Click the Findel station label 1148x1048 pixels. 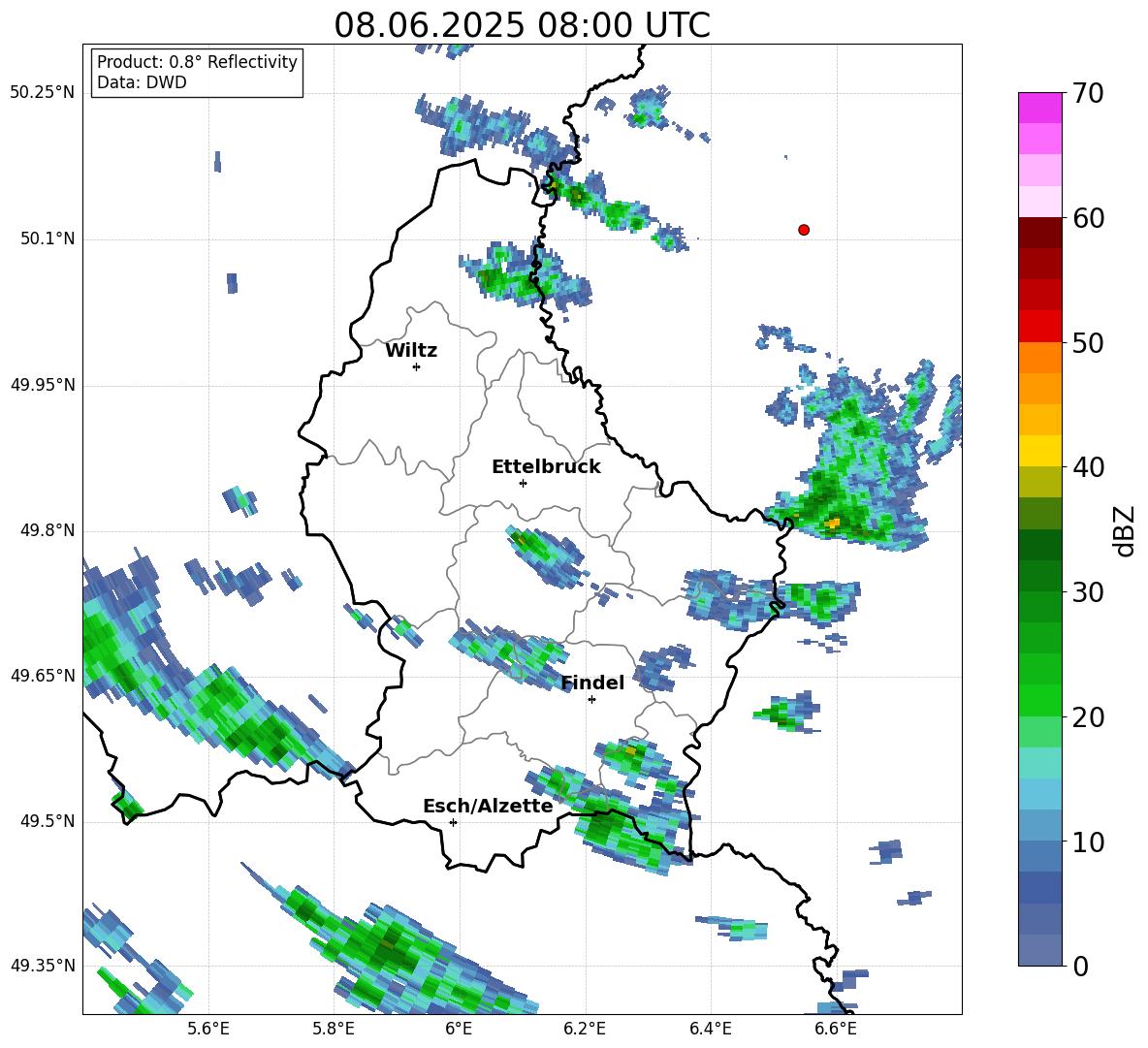point(593,683)
